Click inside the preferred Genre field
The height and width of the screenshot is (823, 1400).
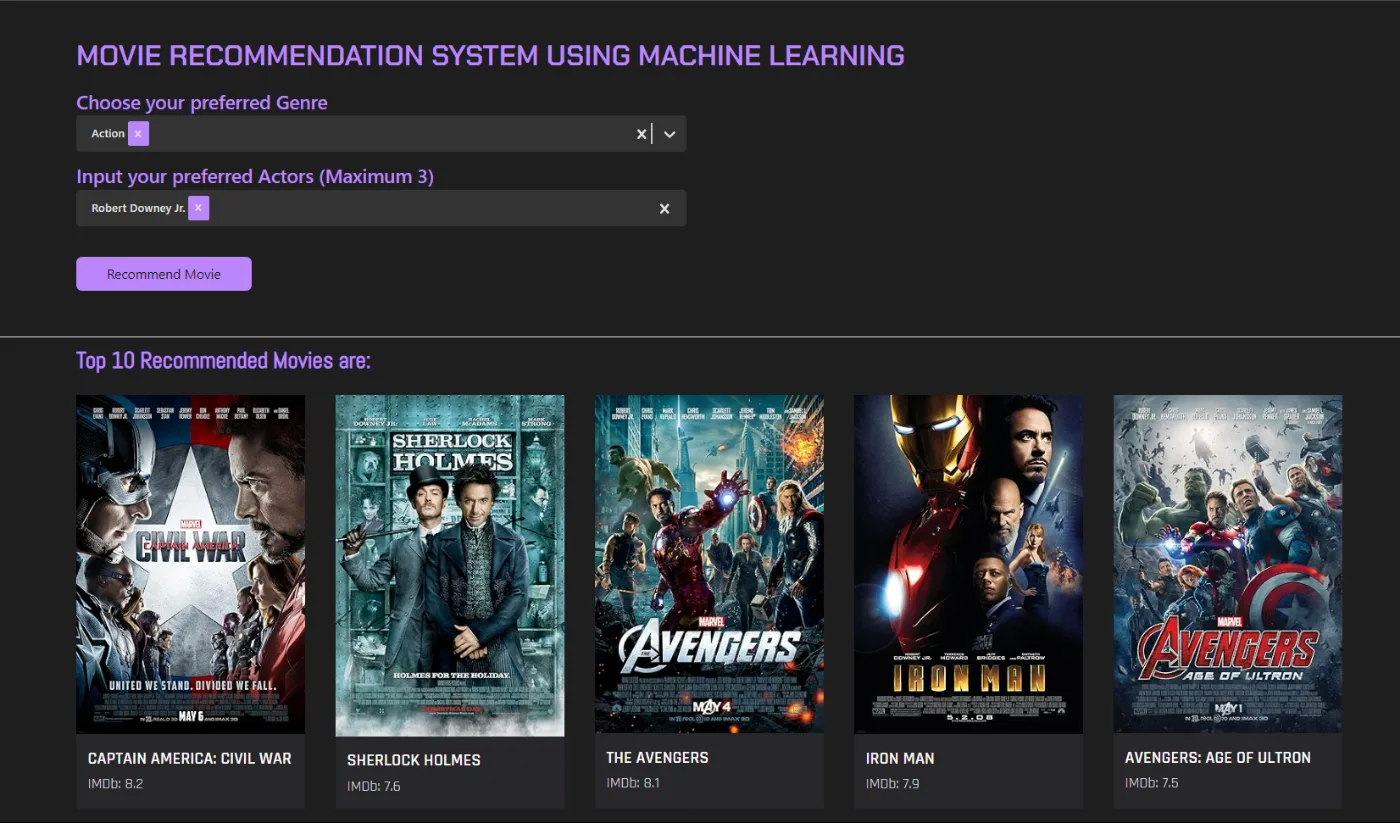pos(381,134)
